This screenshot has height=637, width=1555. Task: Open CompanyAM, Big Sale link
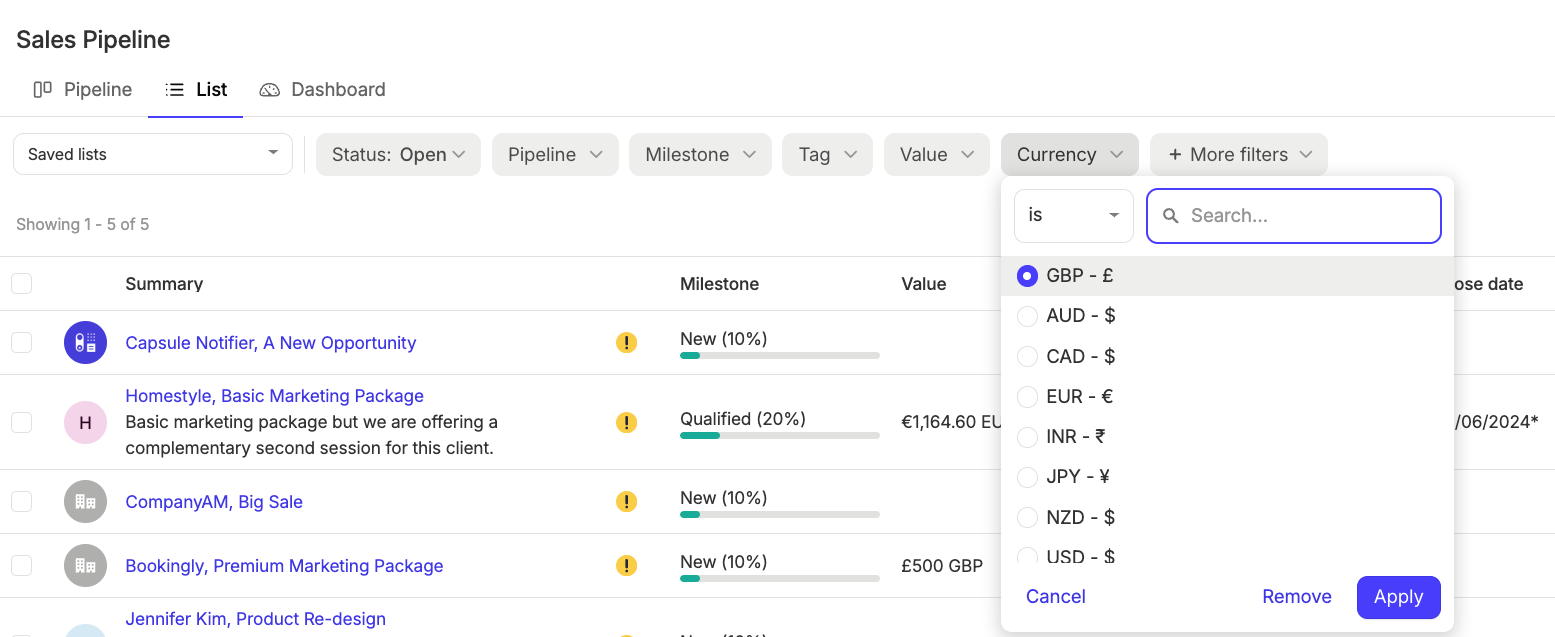coord(214,502)
